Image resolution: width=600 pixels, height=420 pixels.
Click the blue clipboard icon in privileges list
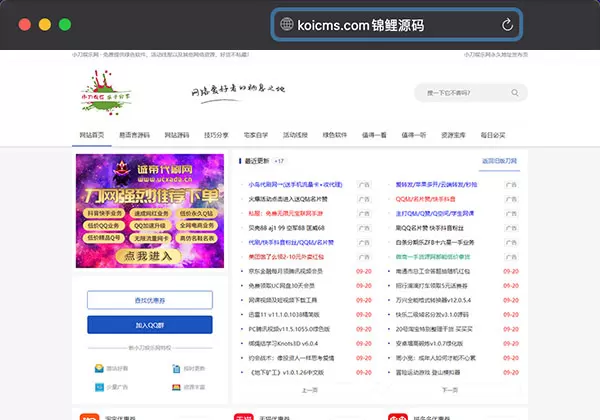point(176,368)
